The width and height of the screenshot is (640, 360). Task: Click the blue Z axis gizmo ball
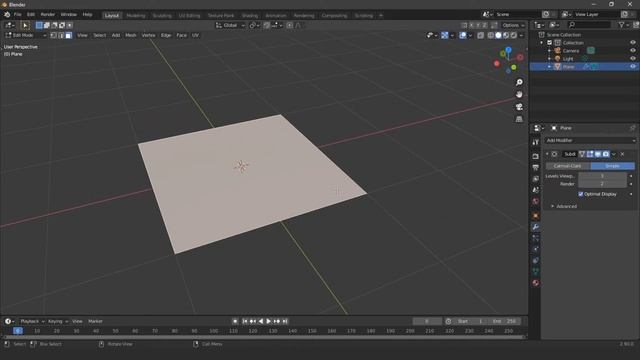508,50
